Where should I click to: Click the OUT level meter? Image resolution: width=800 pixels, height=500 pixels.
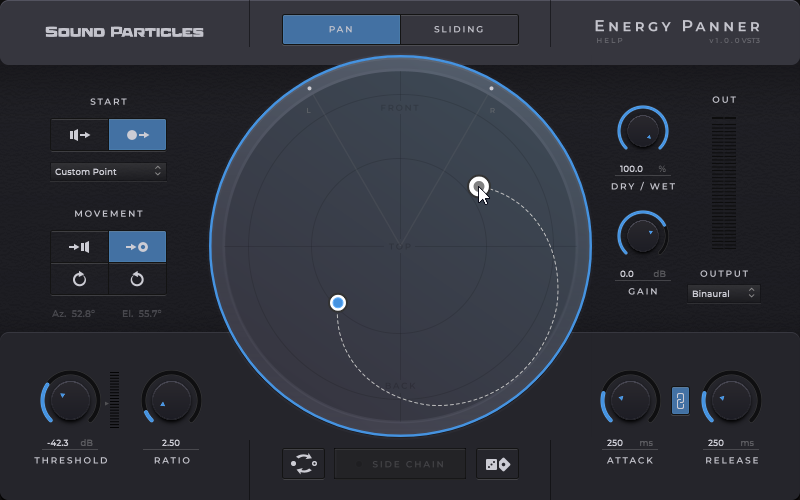tap(724, 183)
